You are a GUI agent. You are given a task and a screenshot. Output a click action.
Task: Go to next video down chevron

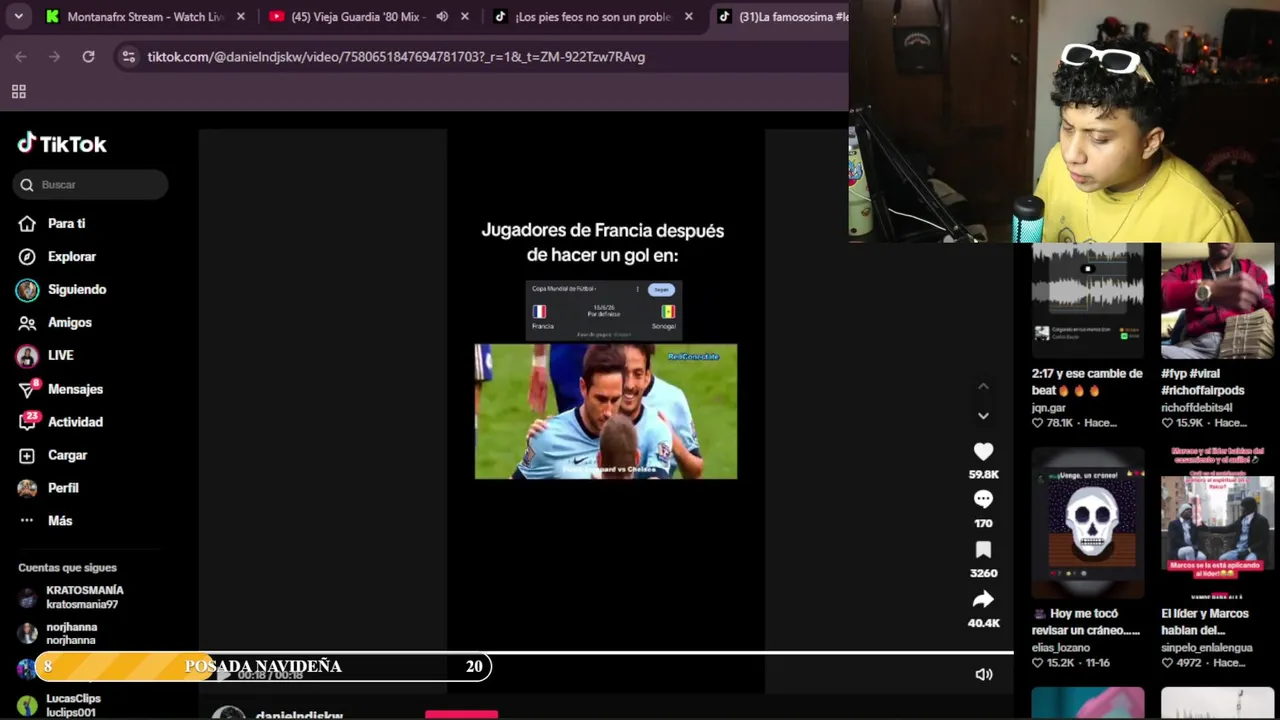tap(983, 416)
